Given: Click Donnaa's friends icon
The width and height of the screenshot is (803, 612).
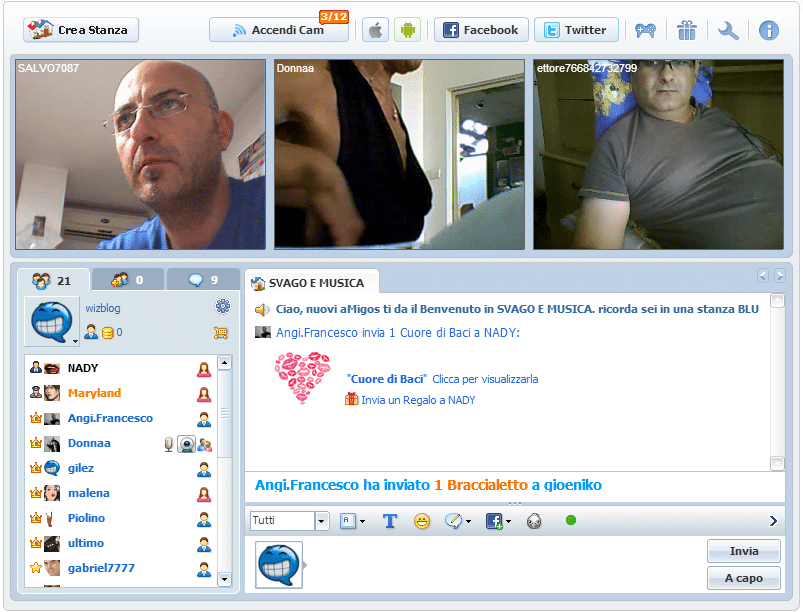Looking at the screenshot, I should point(205,445).
